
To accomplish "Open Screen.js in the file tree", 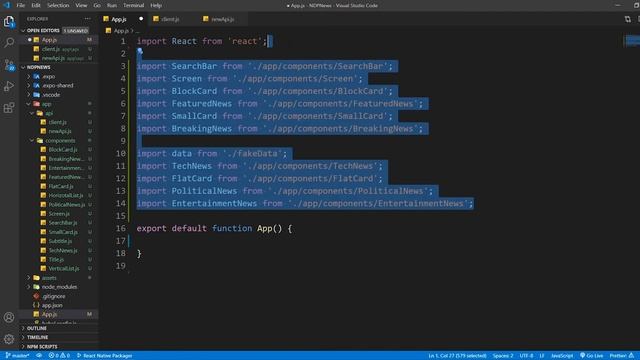I will click(x=59, y=213).
